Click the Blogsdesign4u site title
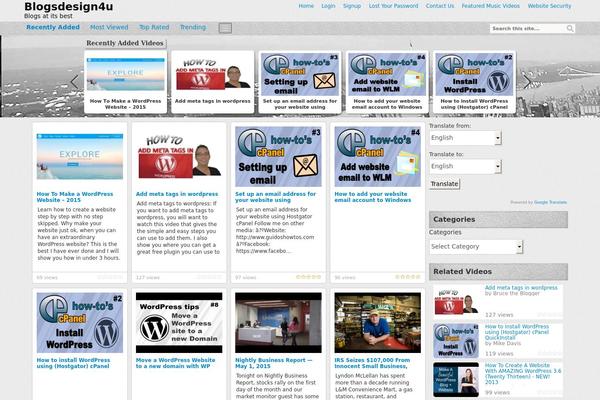The height and width of the screenshot is (400, 600). click(68, 7)
